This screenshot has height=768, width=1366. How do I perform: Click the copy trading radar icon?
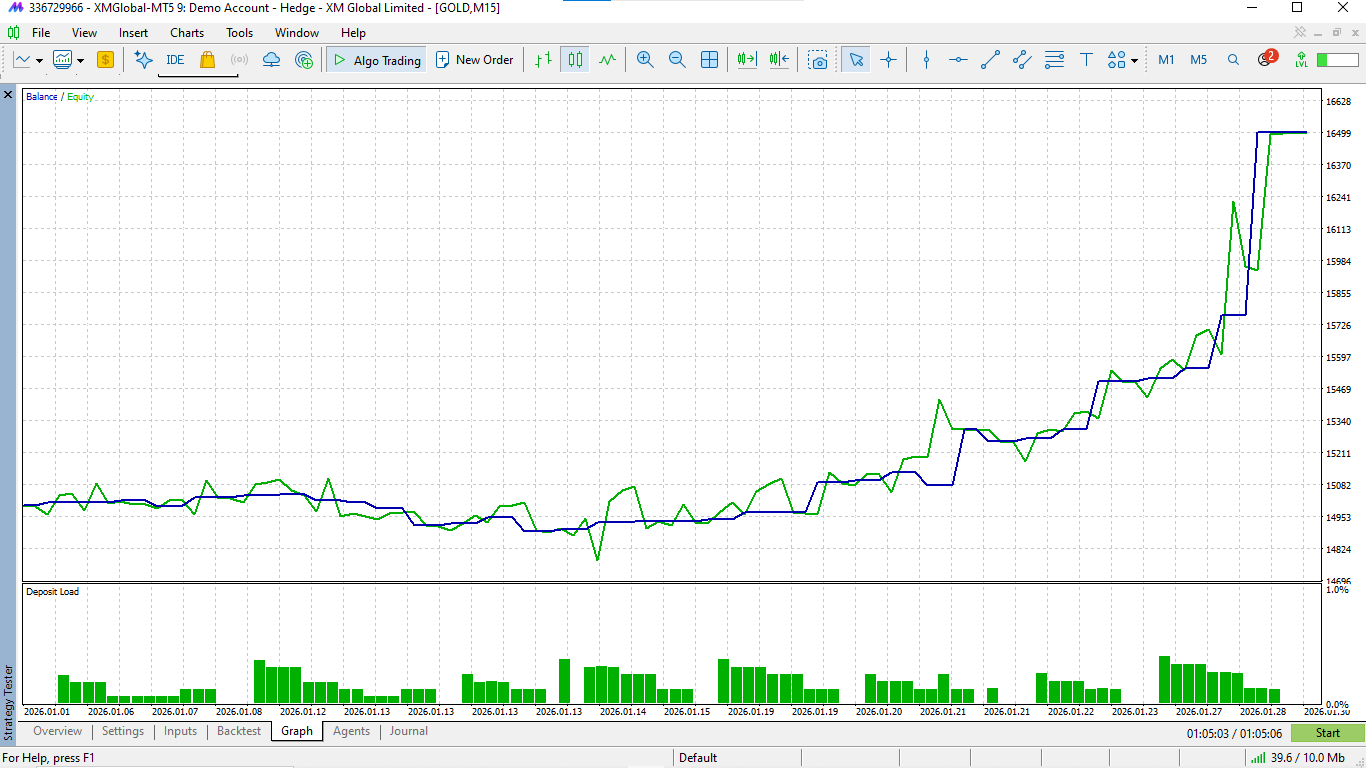tap(304, 60)
